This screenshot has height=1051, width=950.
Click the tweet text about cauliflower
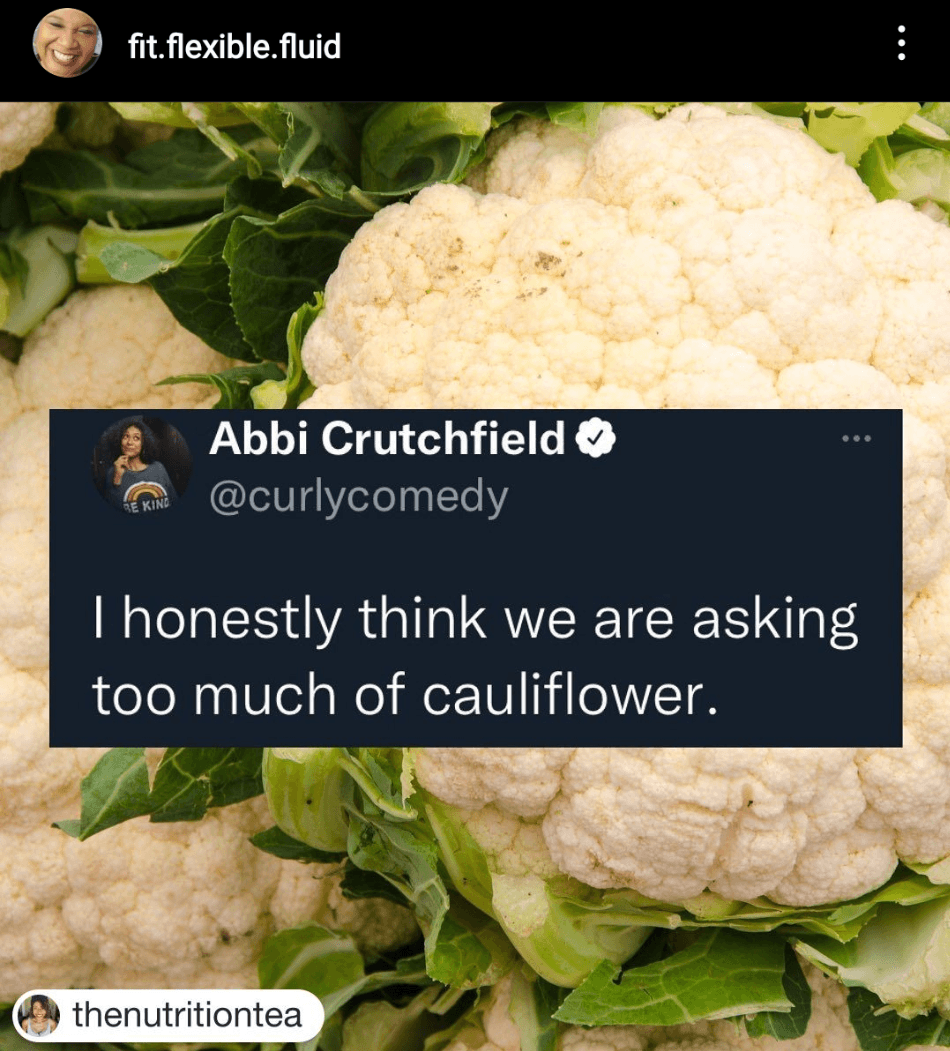click(475, 658)
